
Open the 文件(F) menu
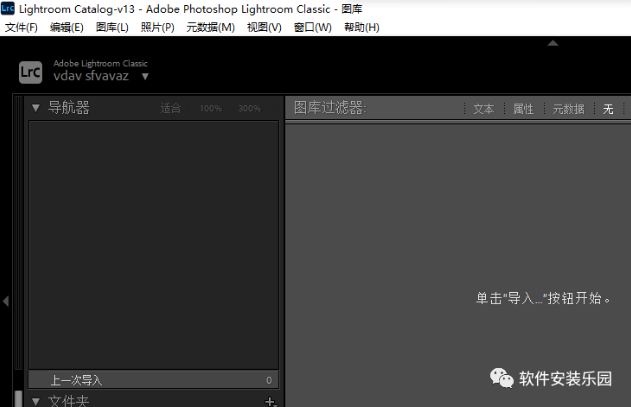[x=21, y=27]
